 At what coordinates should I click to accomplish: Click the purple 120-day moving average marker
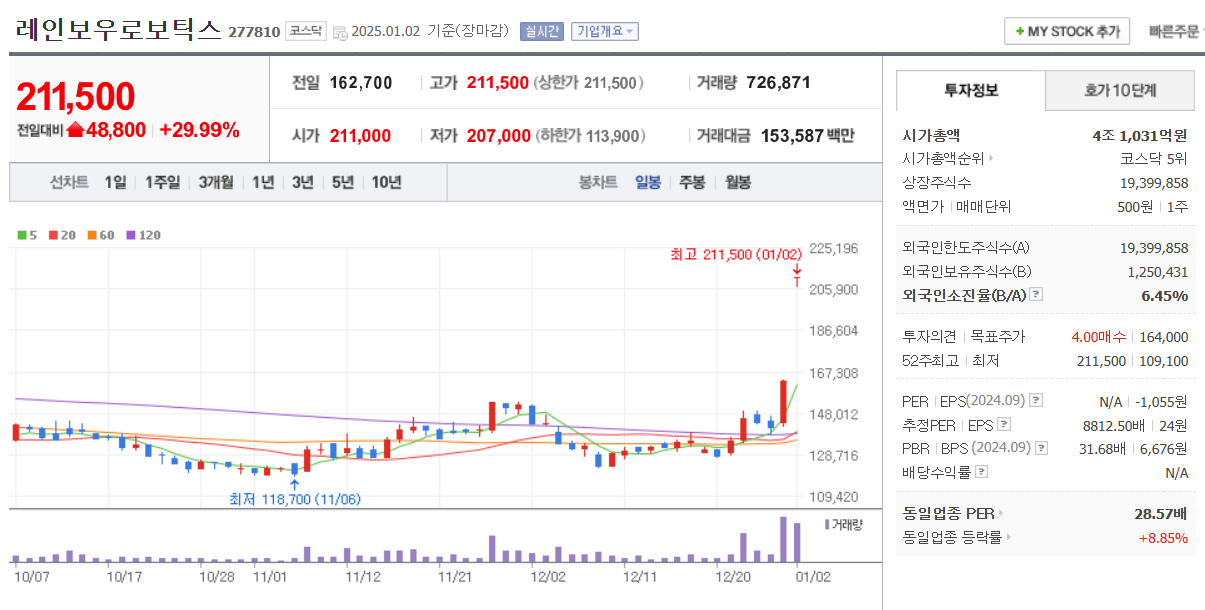[x=129, y=236]
